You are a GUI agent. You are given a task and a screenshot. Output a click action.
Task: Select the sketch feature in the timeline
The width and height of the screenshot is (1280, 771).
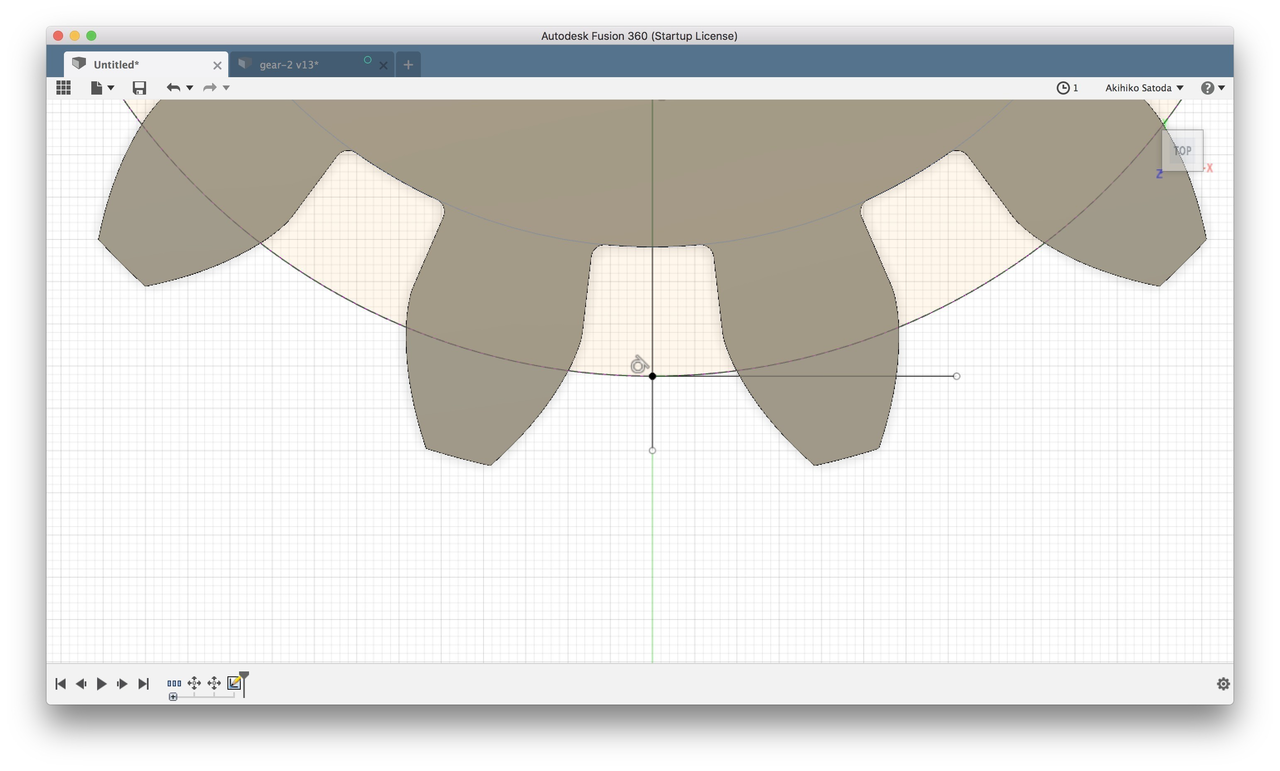point(234,683)
